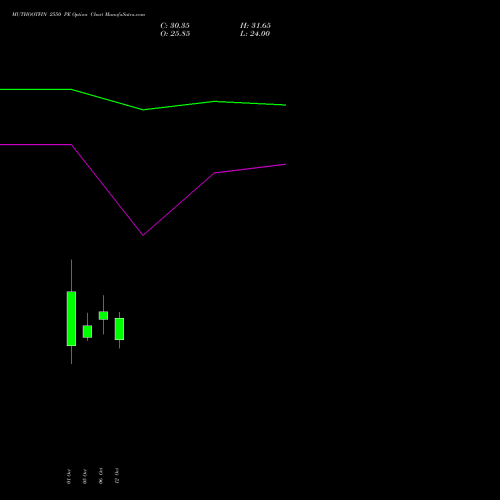Click the high value "H: 31.65"
The height and width of the screenshot is (500, 500).
(255, 26)
